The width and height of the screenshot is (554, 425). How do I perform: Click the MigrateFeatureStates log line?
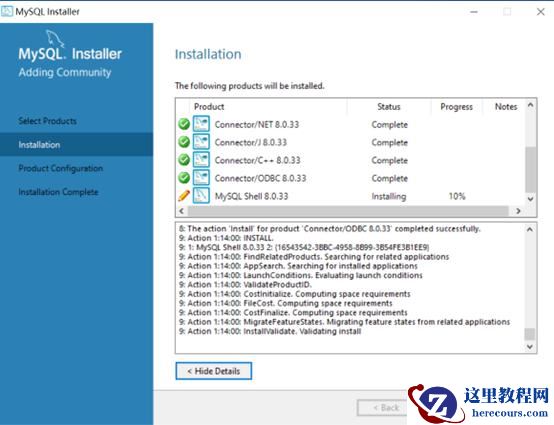tap(344, 322)
